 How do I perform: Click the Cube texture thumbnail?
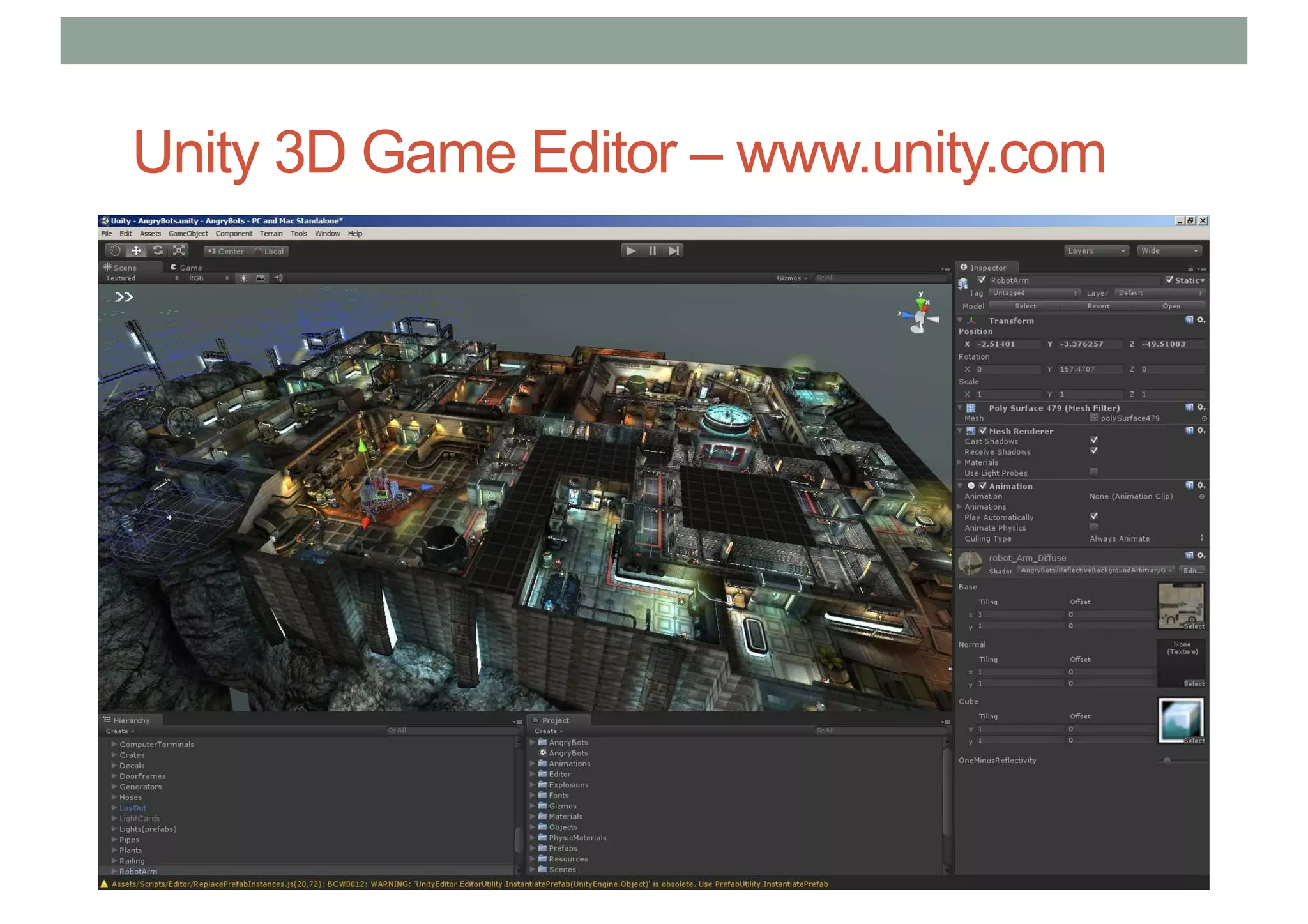(1181, 720)
